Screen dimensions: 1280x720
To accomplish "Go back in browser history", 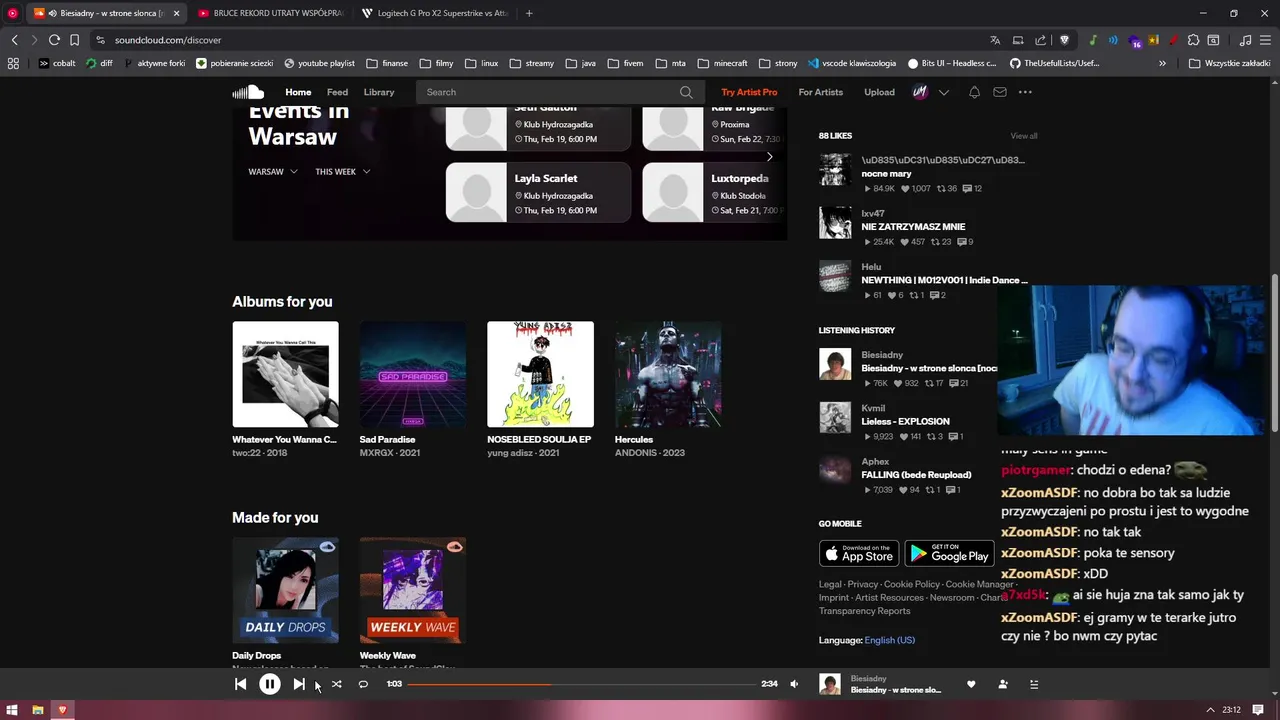I will 14,40.
